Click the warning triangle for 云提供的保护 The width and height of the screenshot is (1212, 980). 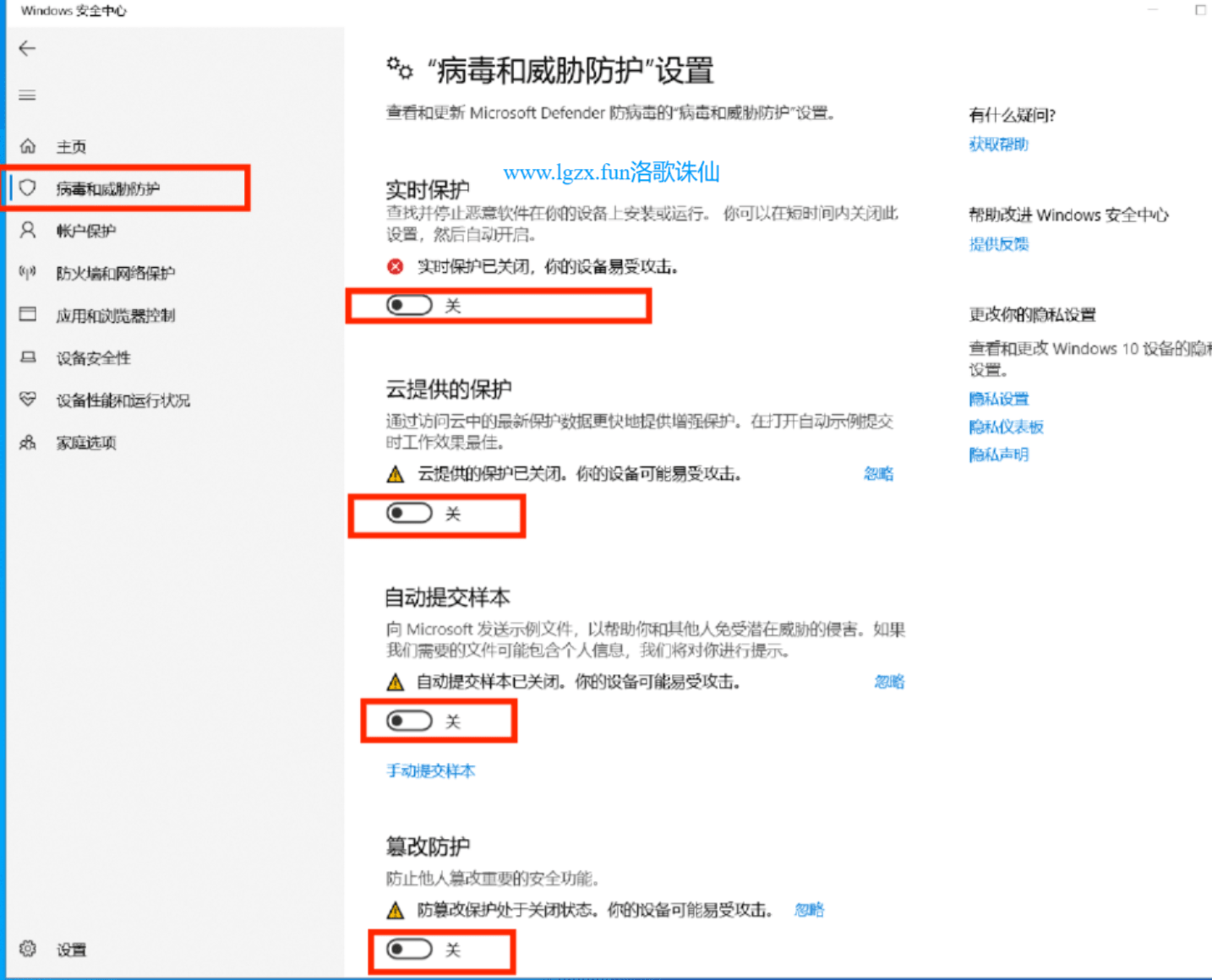pyautogui.click(x=395, y=474)
